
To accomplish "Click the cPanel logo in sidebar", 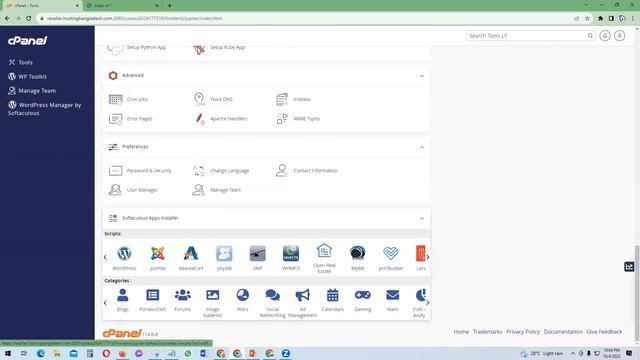I will point(27,40).
